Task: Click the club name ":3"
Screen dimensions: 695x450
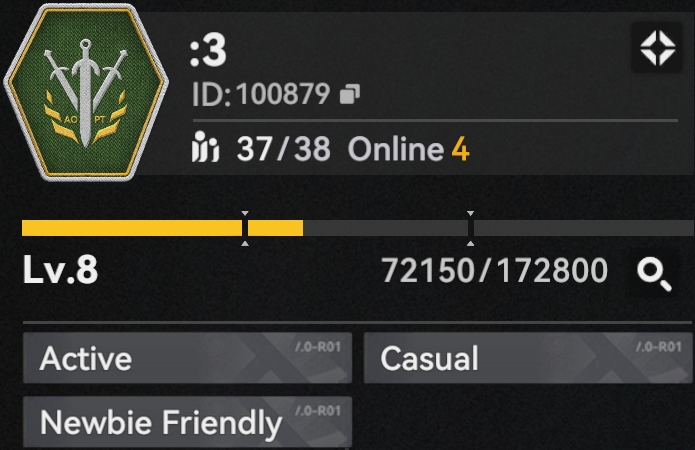Action: click(x=208, y=51)
